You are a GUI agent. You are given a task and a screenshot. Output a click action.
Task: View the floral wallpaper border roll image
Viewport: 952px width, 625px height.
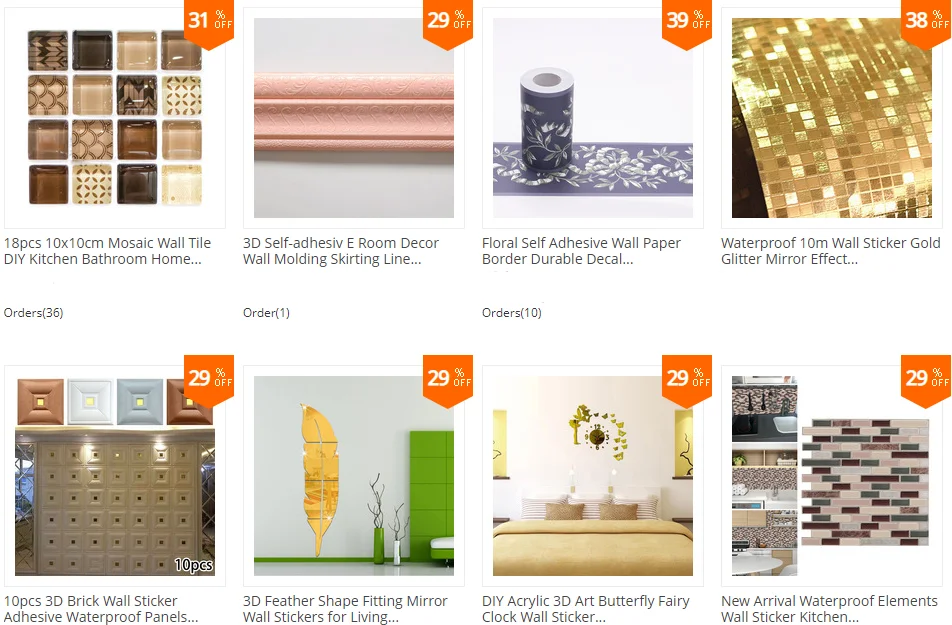(x=593, y=118)
